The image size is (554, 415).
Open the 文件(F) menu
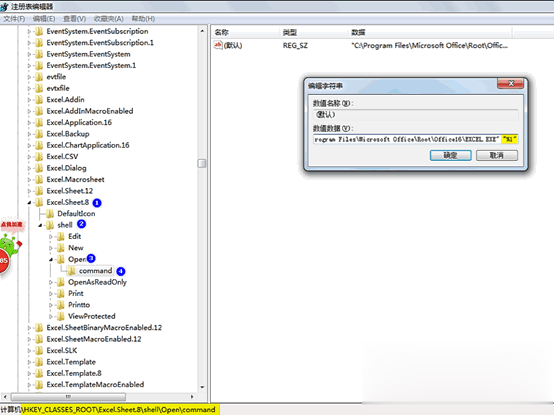(14, 19)
